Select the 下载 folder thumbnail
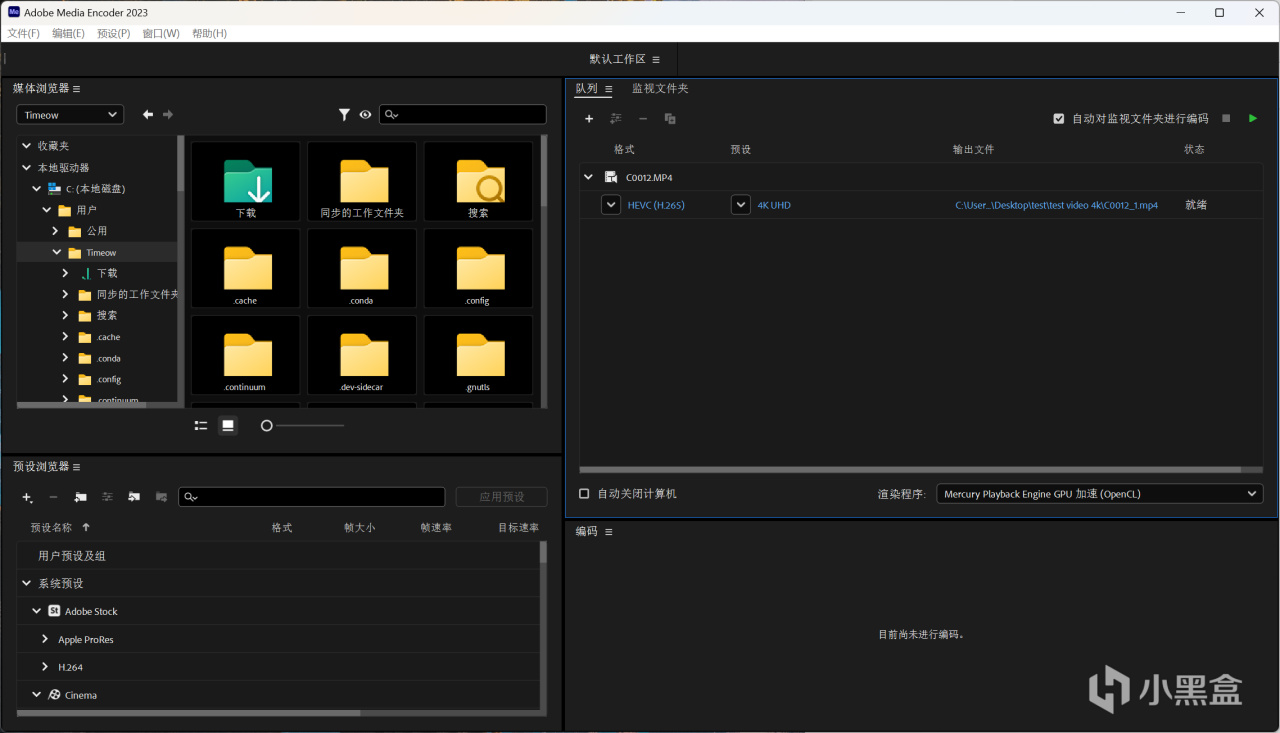Screen dimensions: 1280x733 246,183
